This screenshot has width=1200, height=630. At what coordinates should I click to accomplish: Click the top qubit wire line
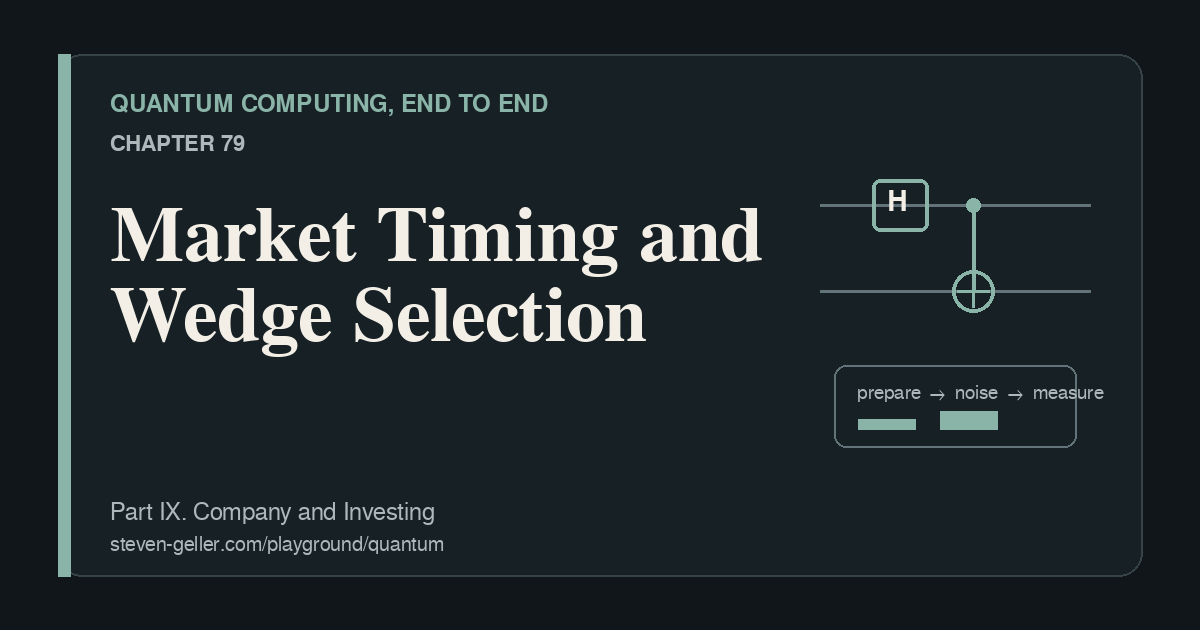click(x=955, y=205)
